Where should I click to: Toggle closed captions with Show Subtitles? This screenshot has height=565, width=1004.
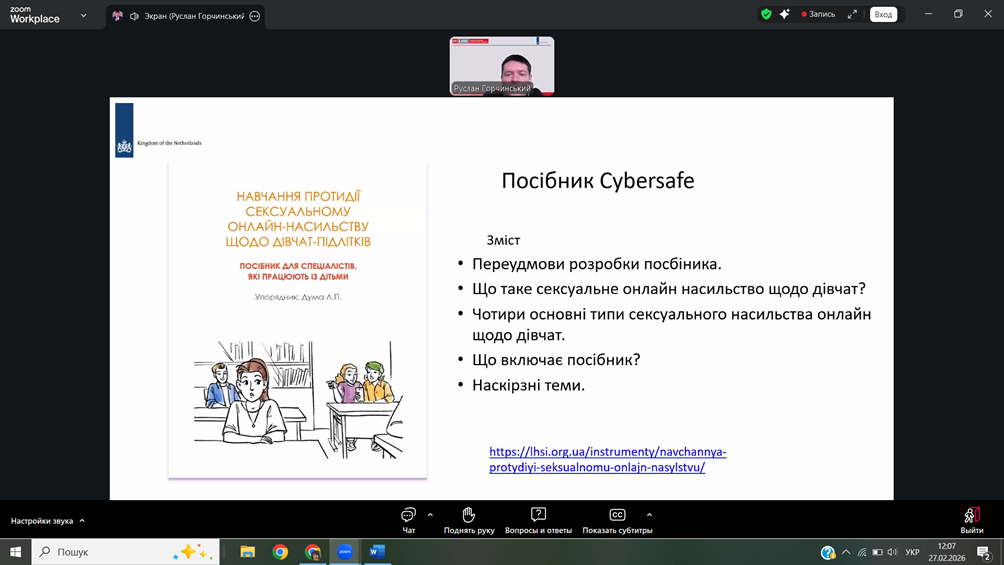click(617, 519)
